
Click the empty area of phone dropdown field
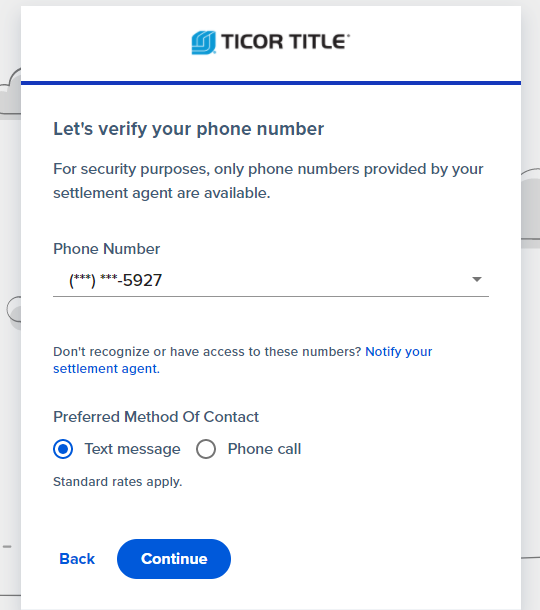tap(311, 280)
